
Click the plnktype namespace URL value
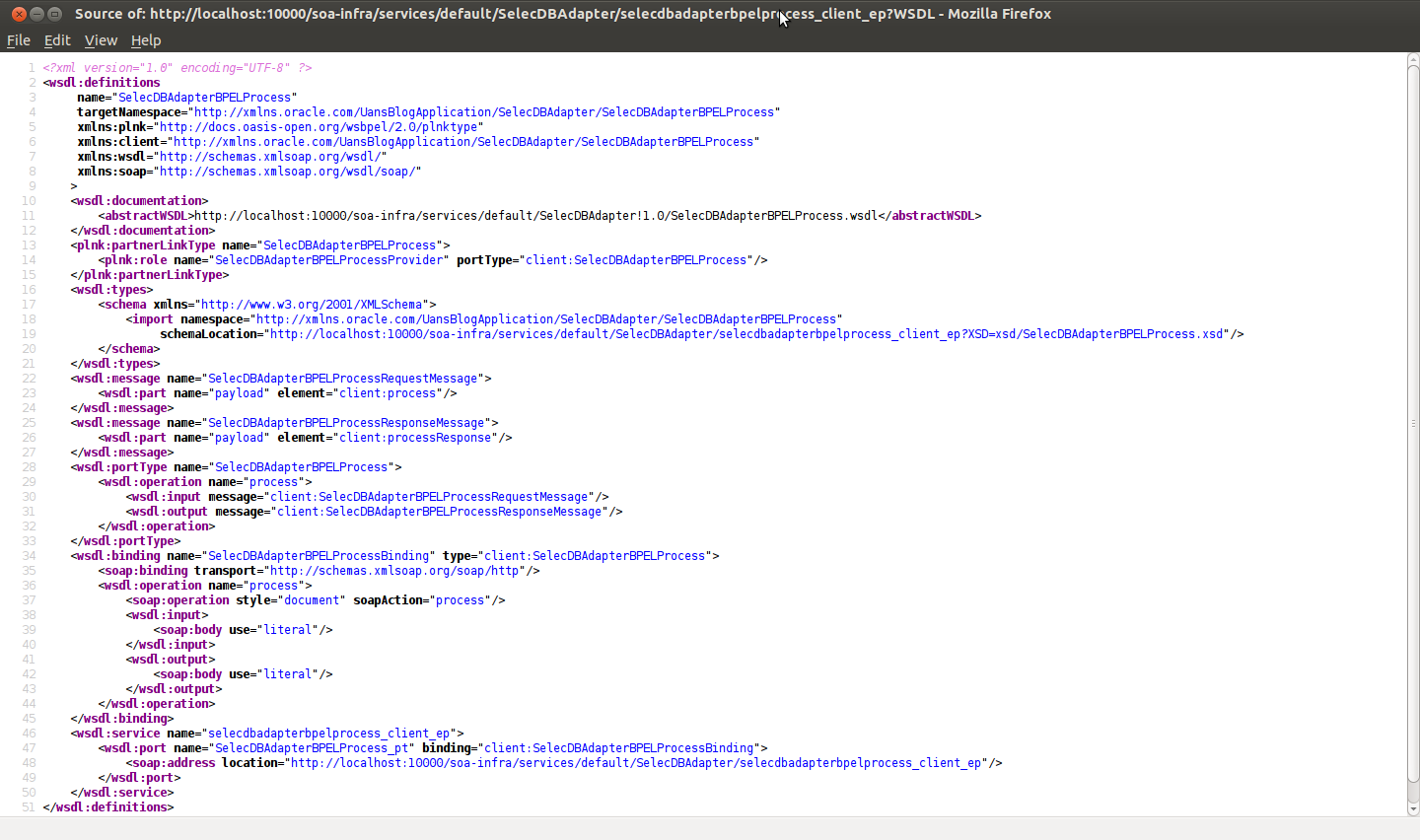321,127
